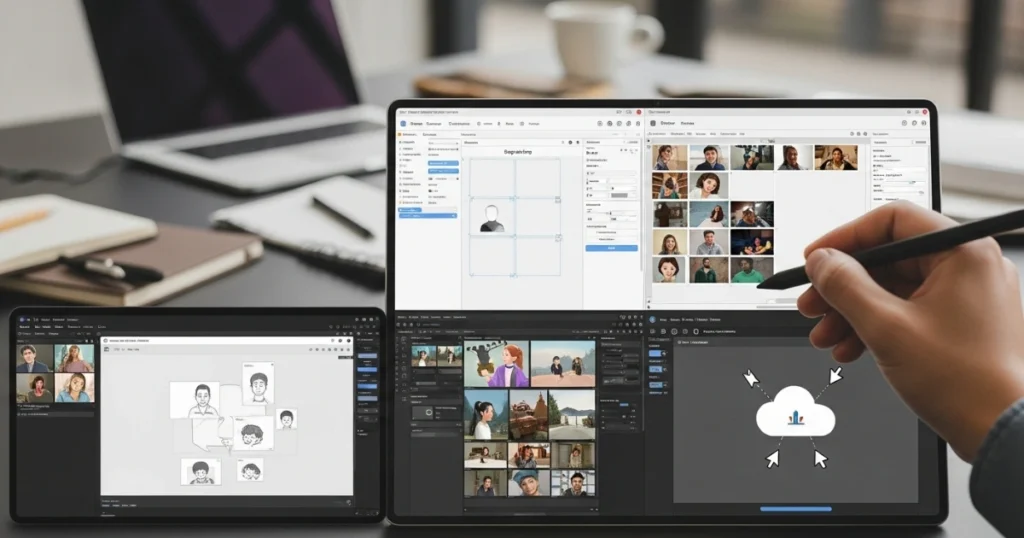This screenshot has height=538, width=1024.
Task: Open the man in navy sweater photo
Action: click(x=709, y=158)
